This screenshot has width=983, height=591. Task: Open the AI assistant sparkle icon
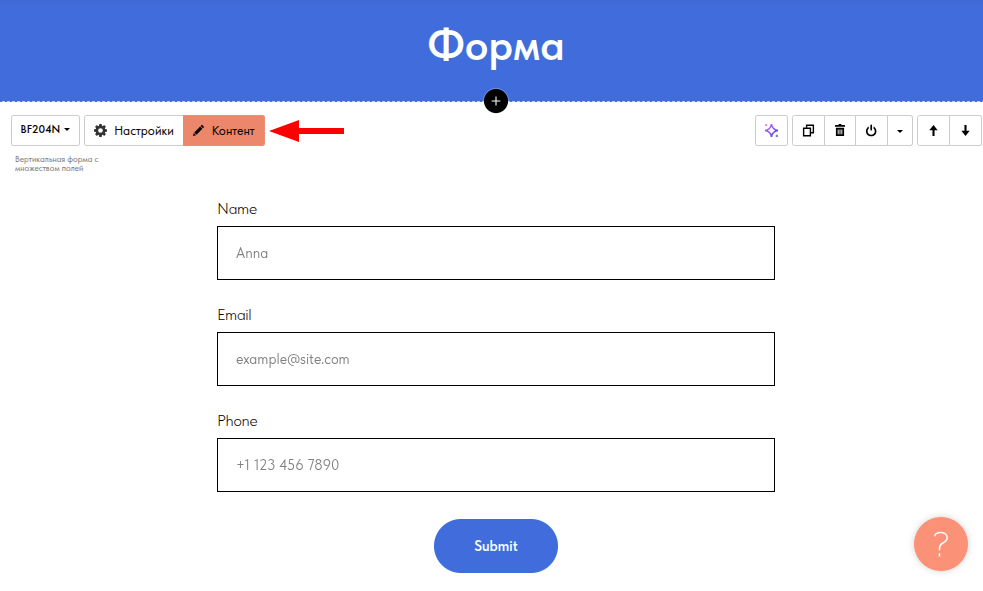pyautogui.click(x=771, y=131)
